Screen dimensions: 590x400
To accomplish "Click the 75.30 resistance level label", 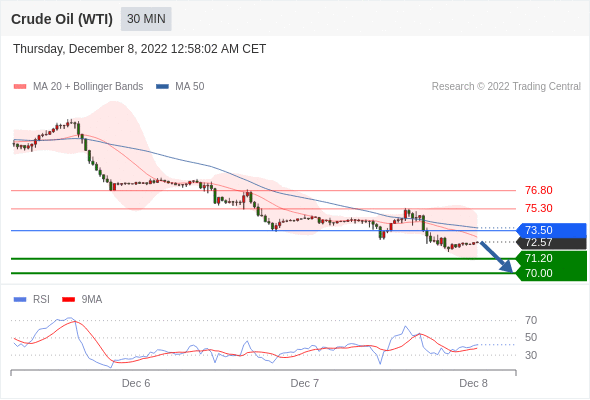I will click(x=539, y=208).
